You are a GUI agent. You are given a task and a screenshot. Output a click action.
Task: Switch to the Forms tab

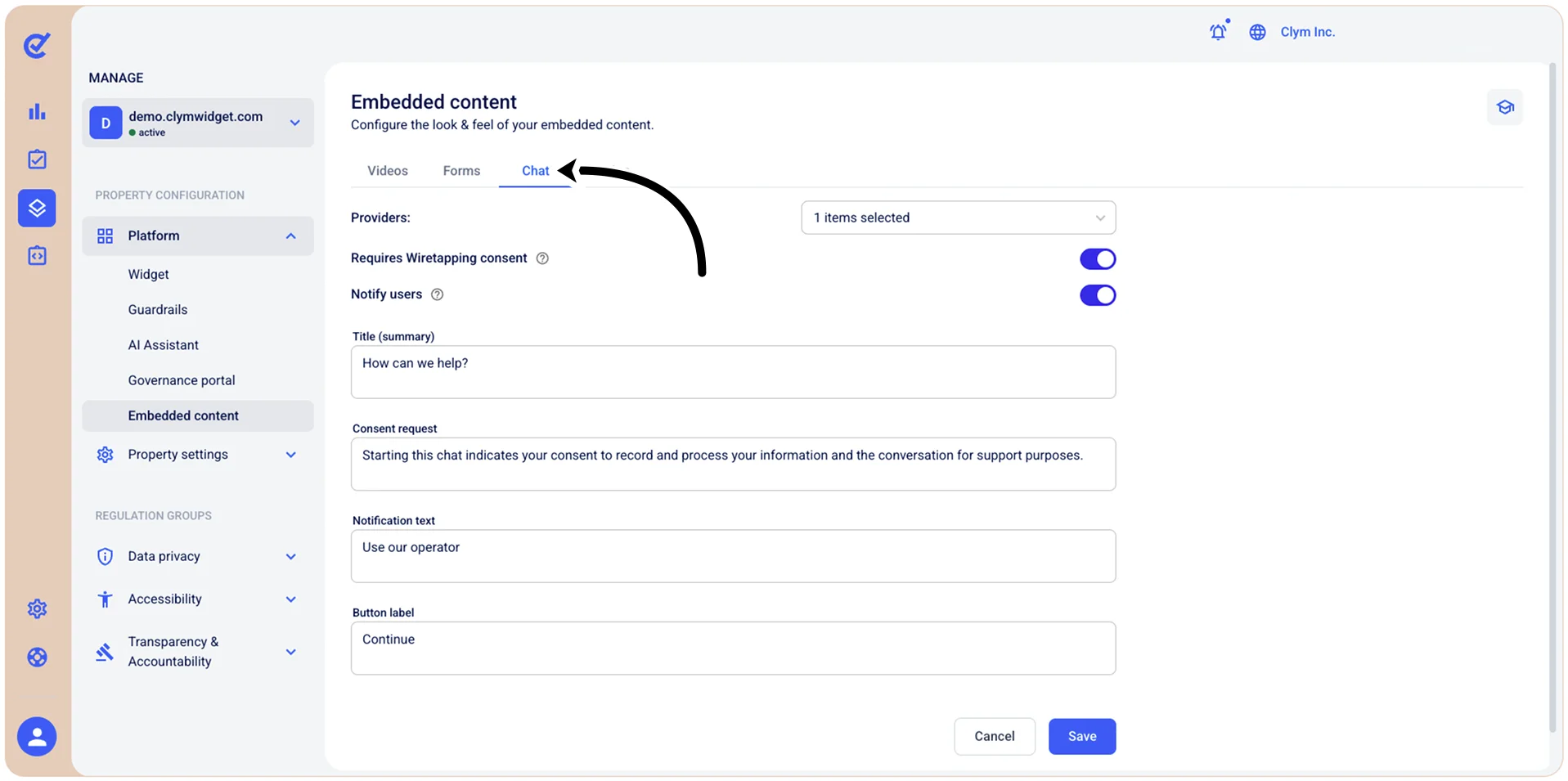[x=461, y=171]
